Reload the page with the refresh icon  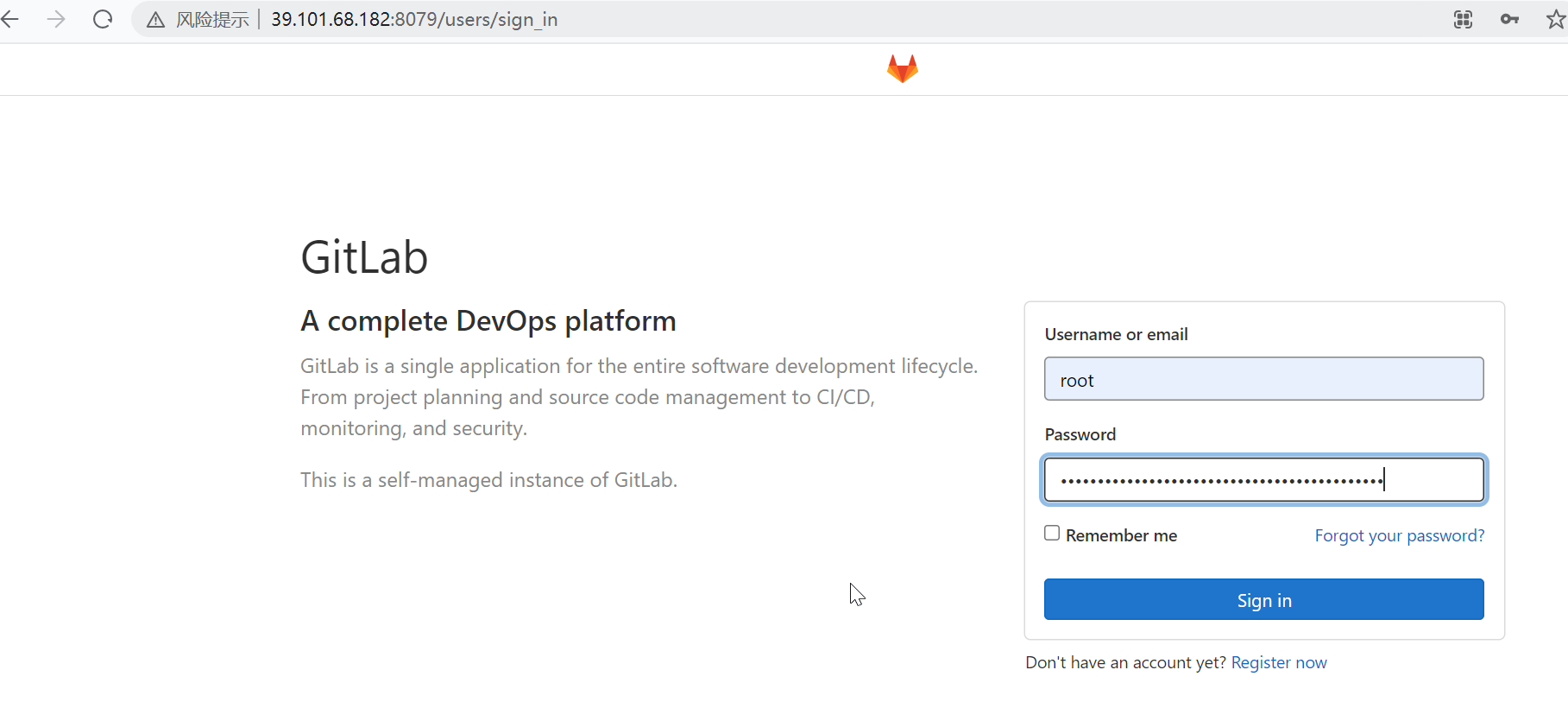103,19
